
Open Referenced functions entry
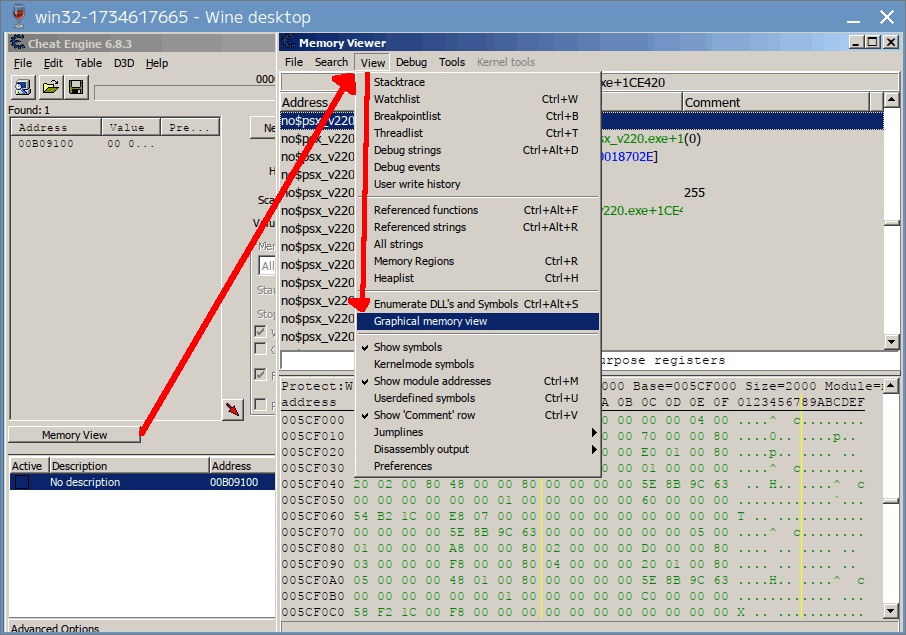click(x=477, y=210)
